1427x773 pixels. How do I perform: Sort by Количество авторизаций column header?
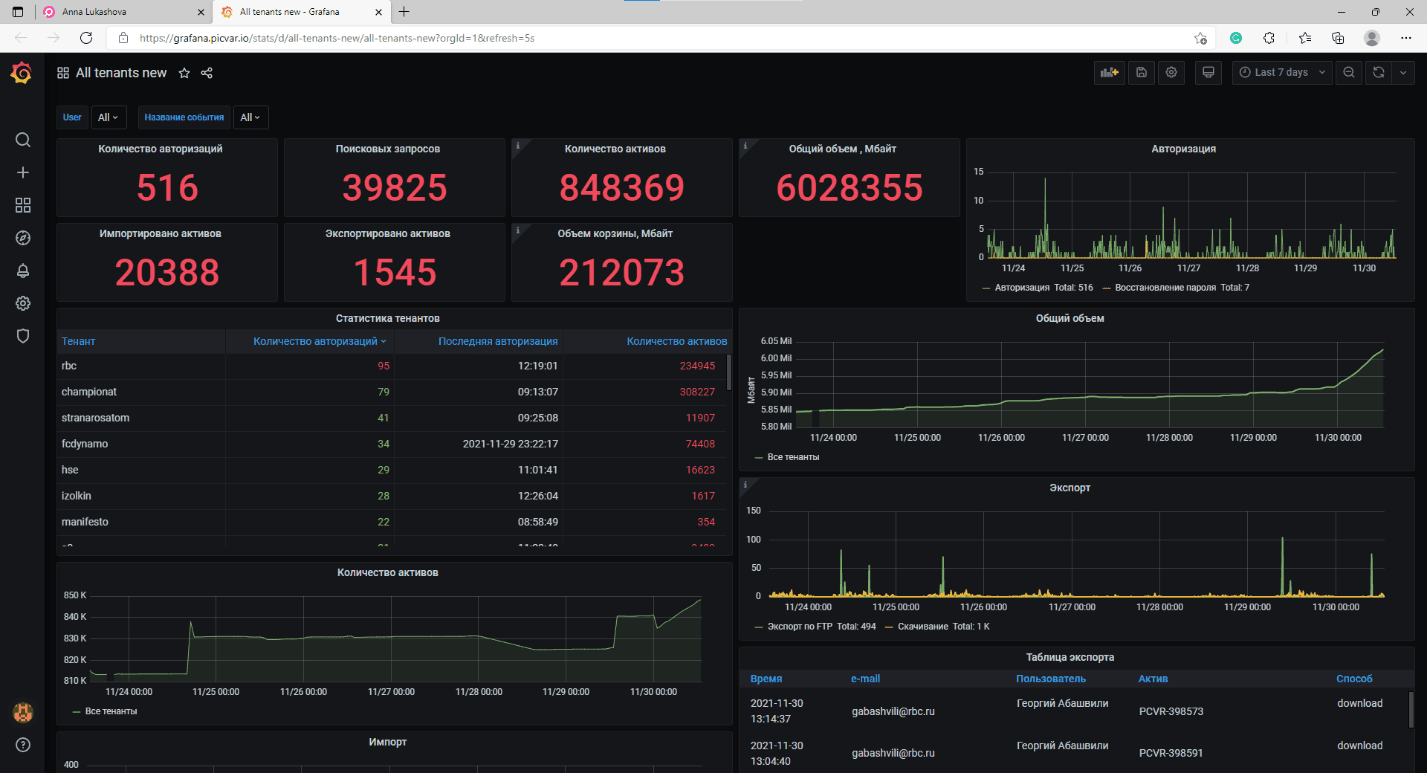(x=320, y=341)
